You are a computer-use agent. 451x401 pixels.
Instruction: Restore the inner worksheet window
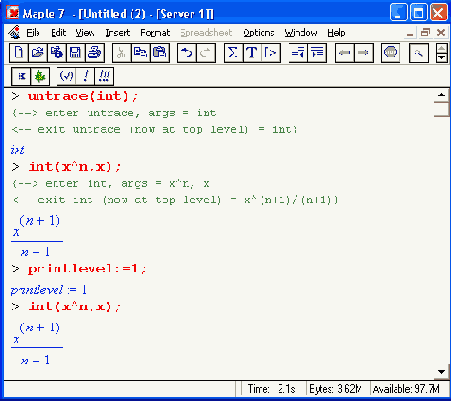pyautogui.click(x=425, y=33)
